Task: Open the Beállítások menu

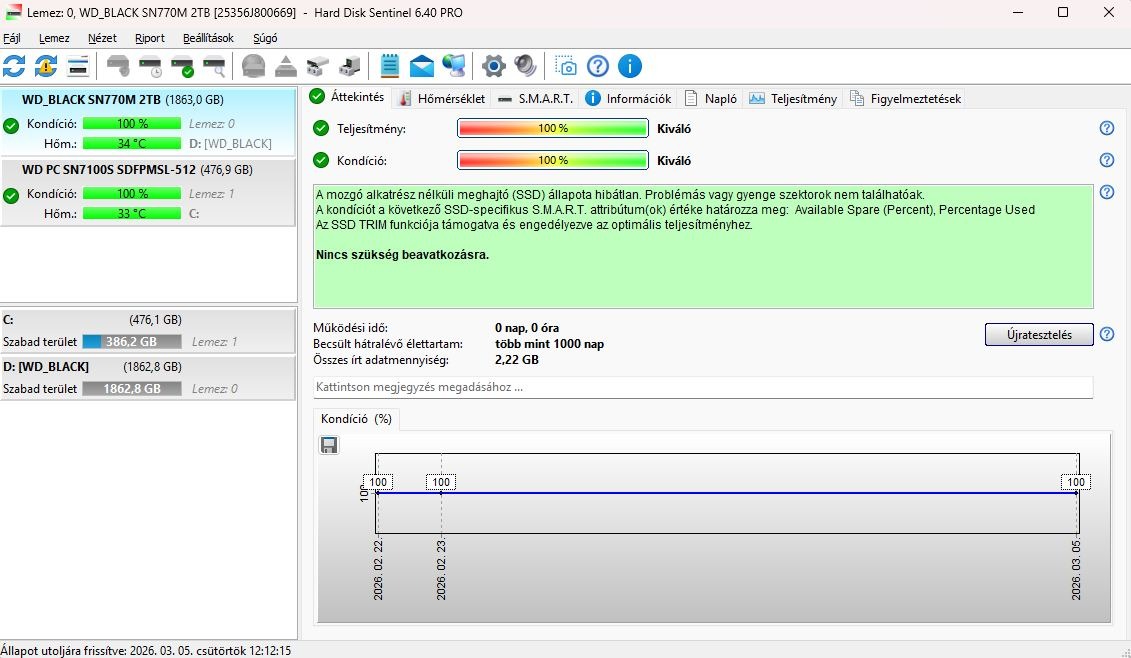Action: 208,38
